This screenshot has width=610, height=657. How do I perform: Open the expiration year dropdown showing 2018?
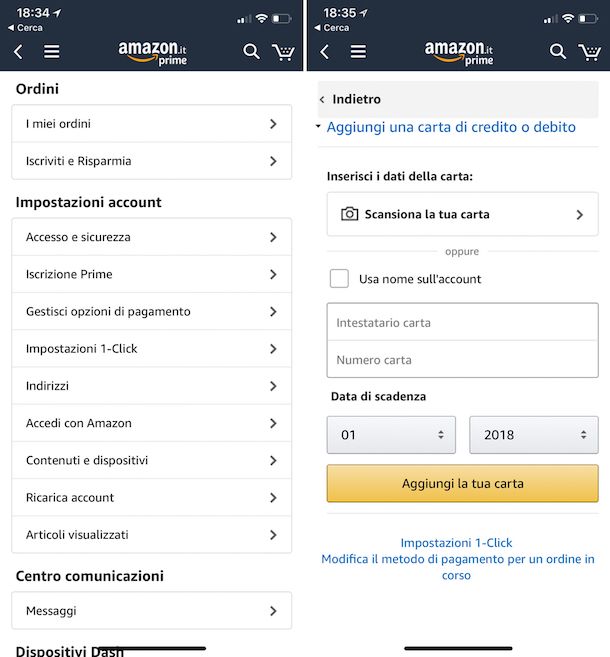[x=534, y=435]
